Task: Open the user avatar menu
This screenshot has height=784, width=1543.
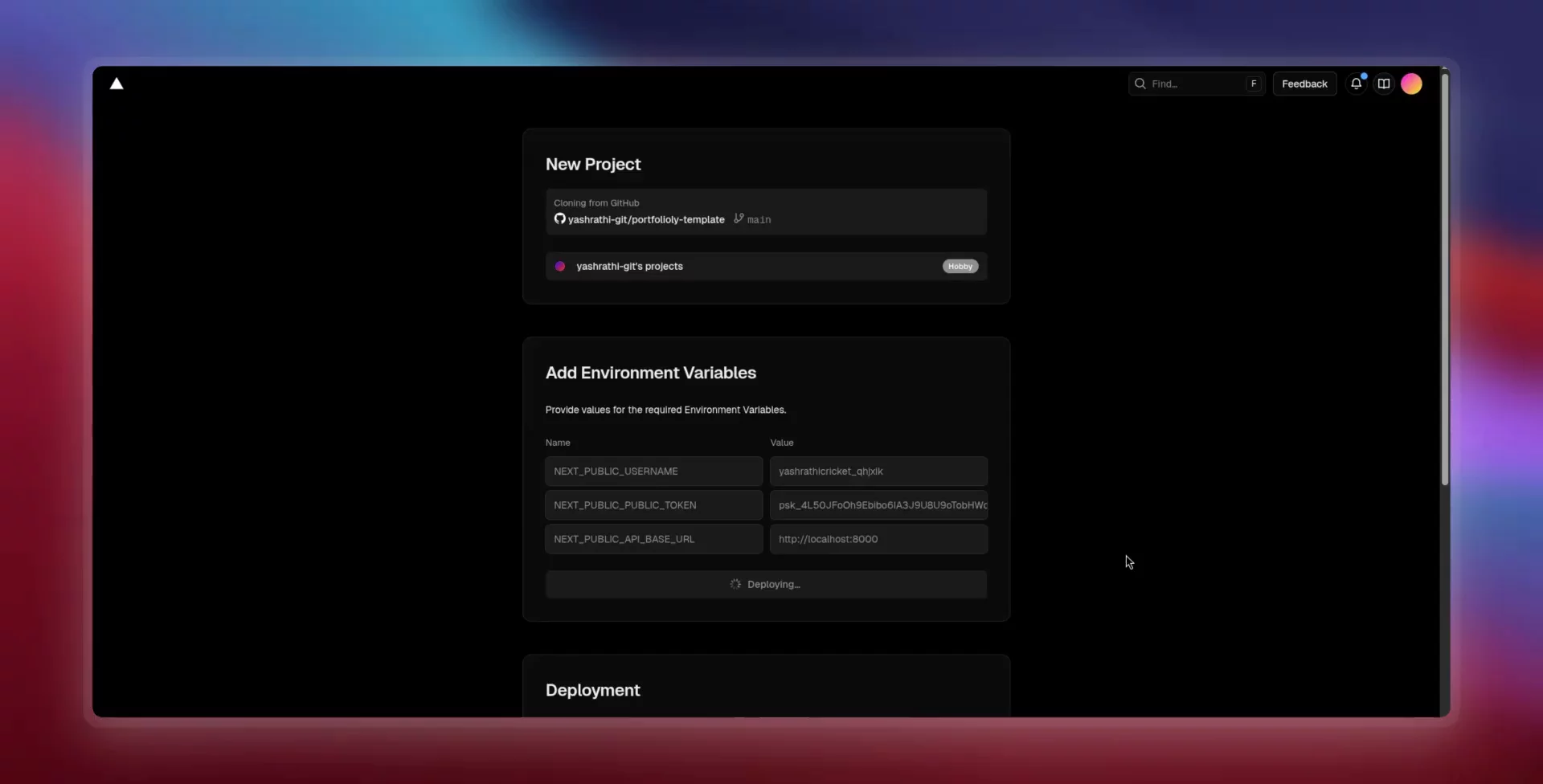Action: click(x=1411, y=84)
